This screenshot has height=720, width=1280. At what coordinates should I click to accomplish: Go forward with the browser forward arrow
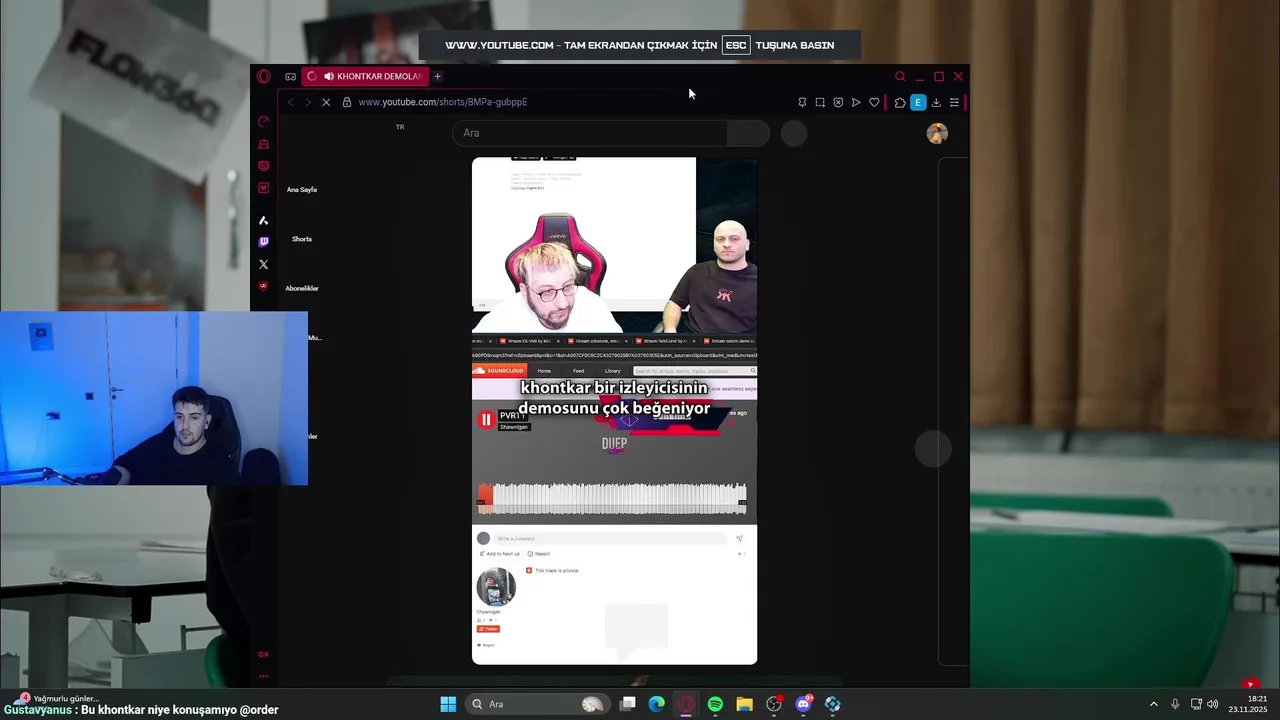pyautogui.click(x=307, y=102)
